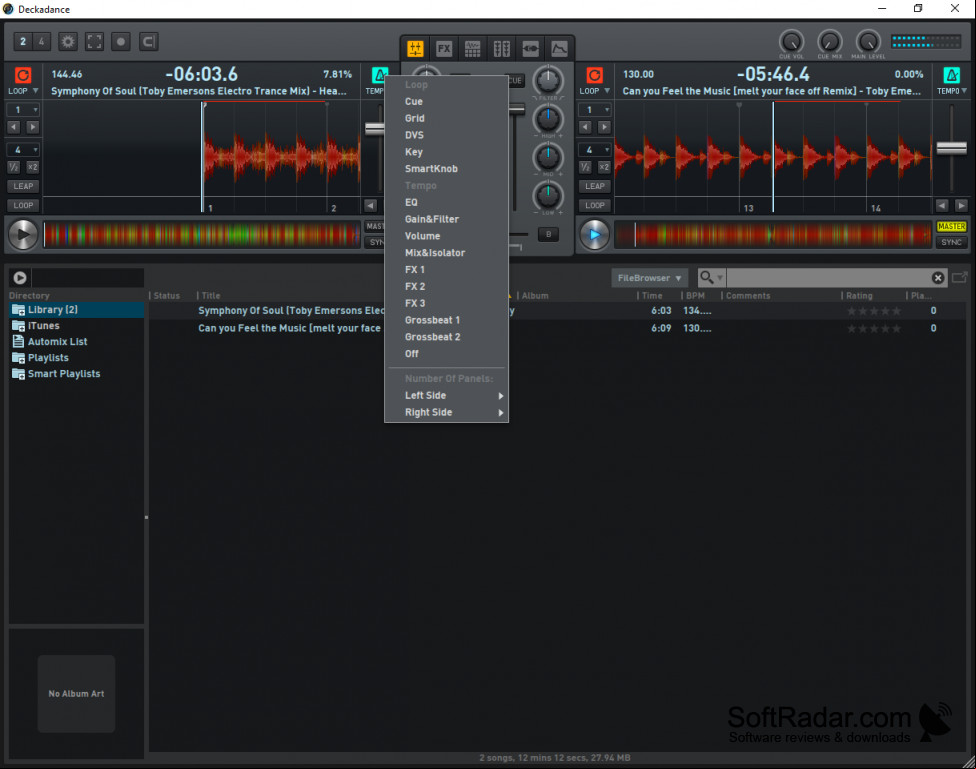Screen dimensions: 976x769
Task: Switch to 2-deck layout
Action: 23,42
